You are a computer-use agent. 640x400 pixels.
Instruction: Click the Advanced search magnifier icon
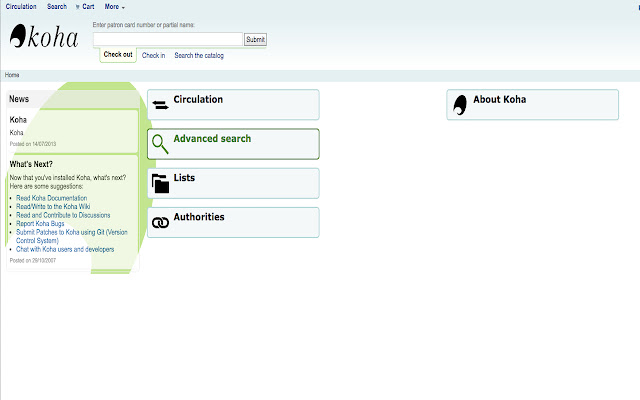160,144
